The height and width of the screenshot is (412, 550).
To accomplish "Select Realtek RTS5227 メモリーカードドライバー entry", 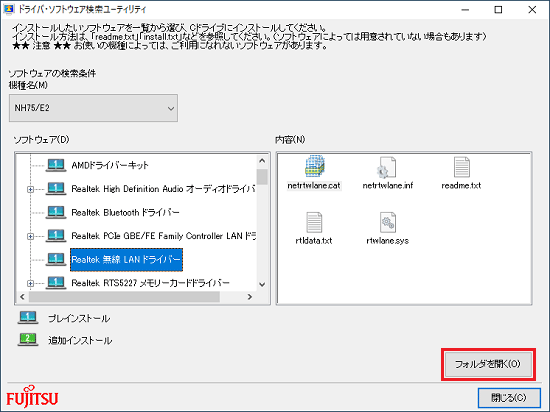I will coord(150,283).
